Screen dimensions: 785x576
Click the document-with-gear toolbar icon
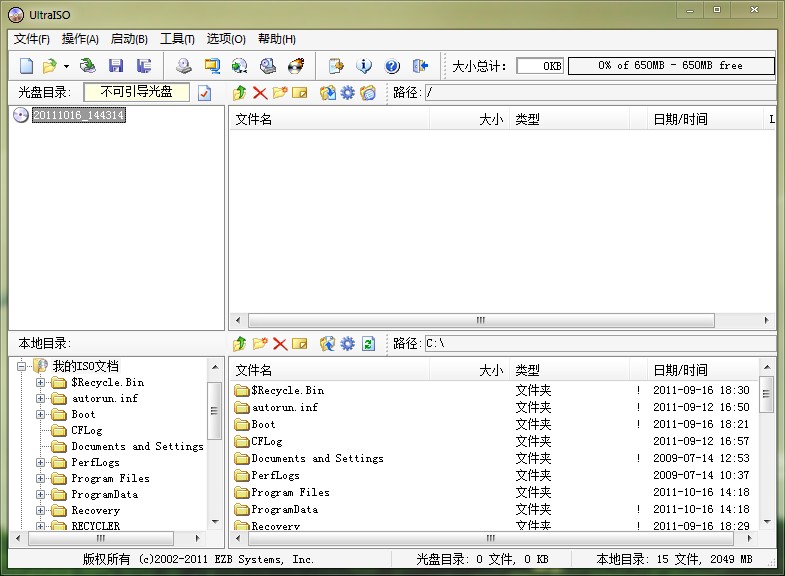(336, 66)
